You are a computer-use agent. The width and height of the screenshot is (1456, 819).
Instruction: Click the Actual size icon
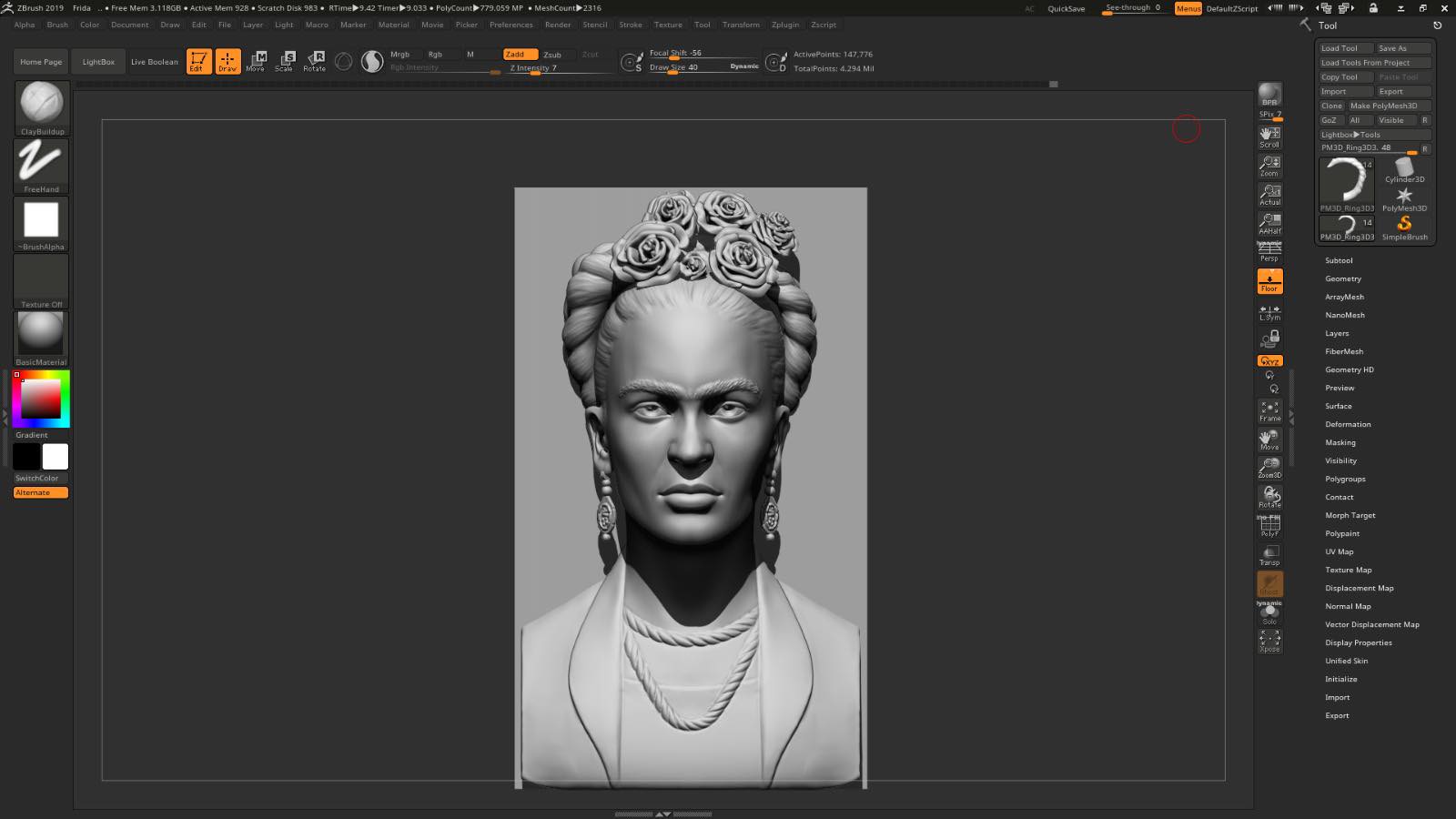pos(1269,195)
